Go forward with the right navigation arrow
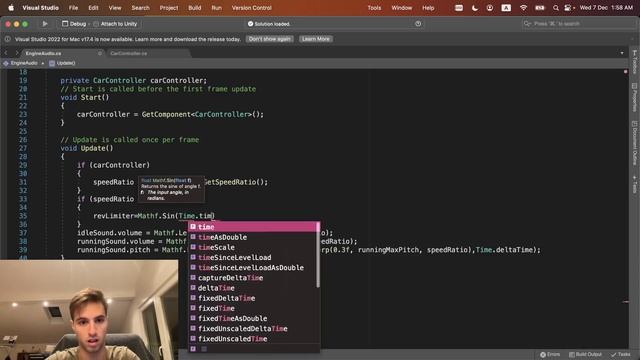 coord(16,53)
